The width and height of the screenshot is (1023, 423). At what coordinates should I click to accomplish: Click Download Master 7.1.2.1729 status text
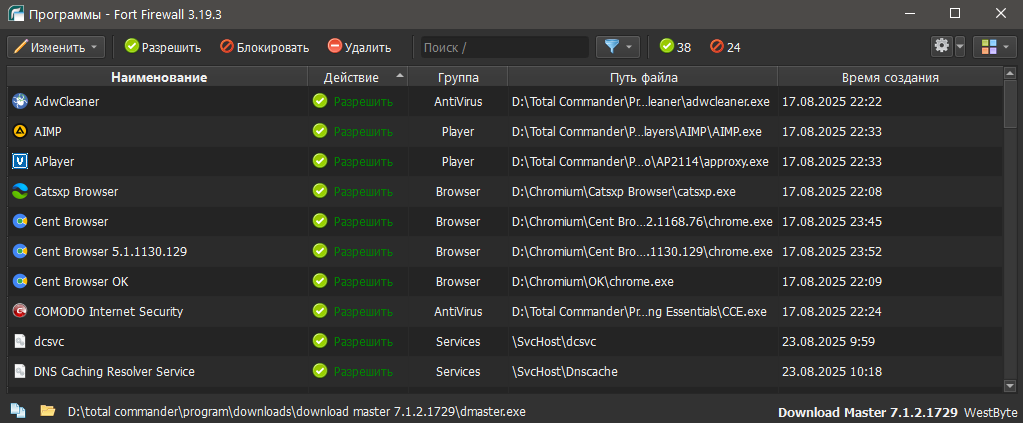[868, 413]
